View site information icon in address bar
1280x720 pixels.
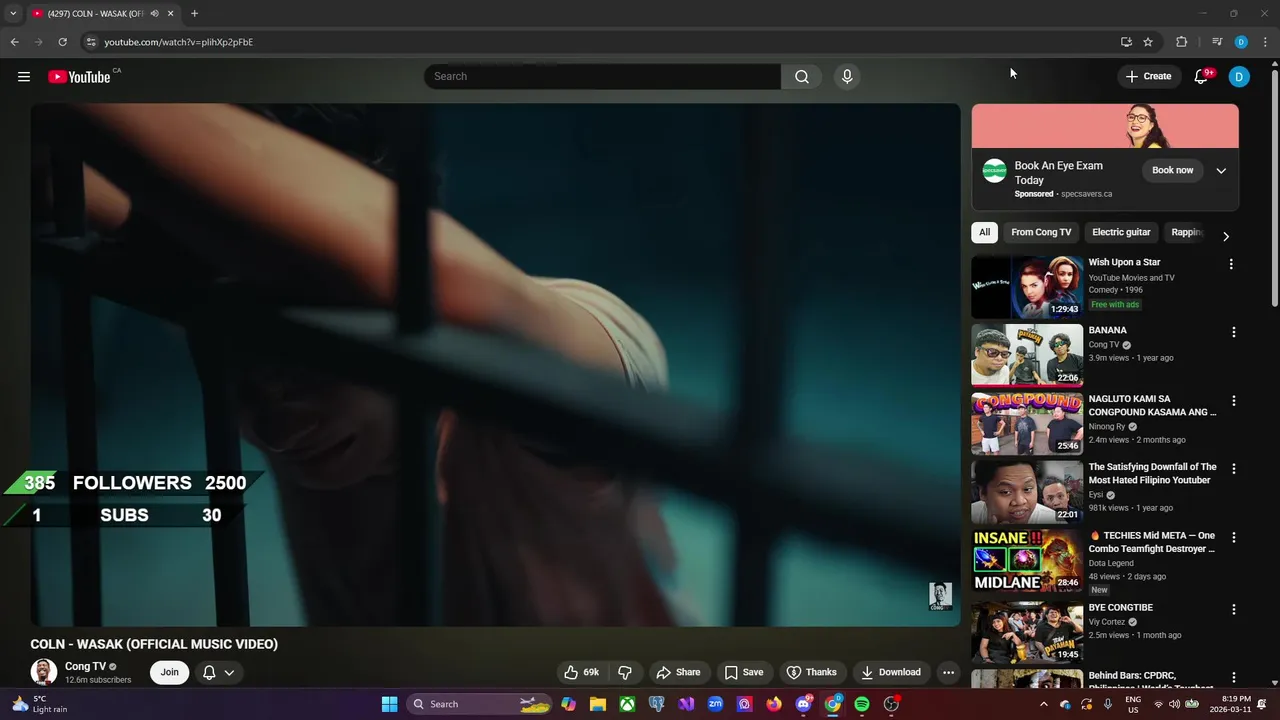[91, 42]
